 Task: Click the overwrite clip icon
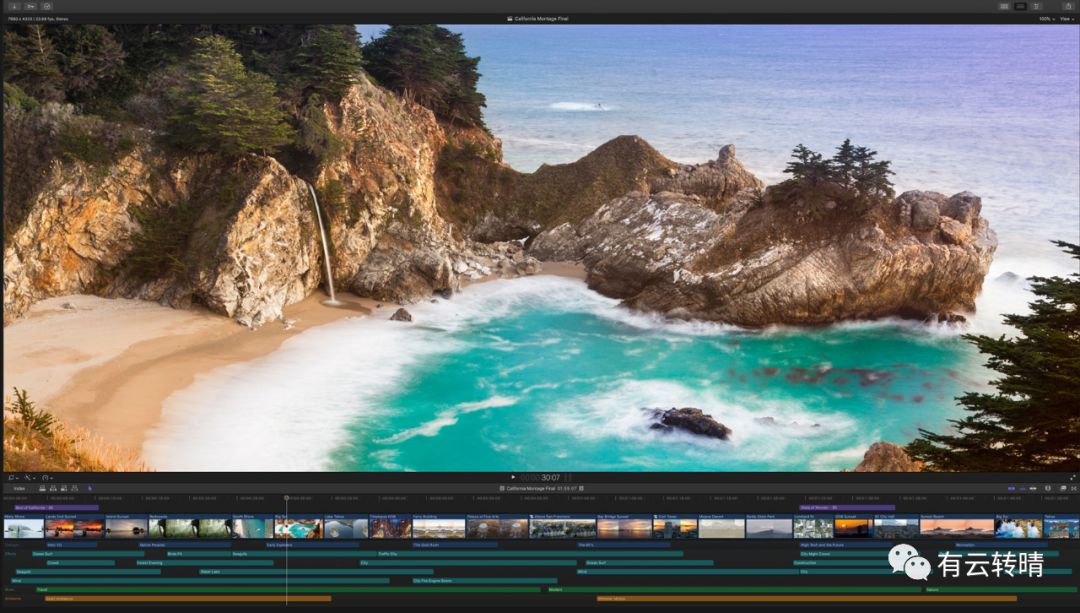(x=74, y=488)
